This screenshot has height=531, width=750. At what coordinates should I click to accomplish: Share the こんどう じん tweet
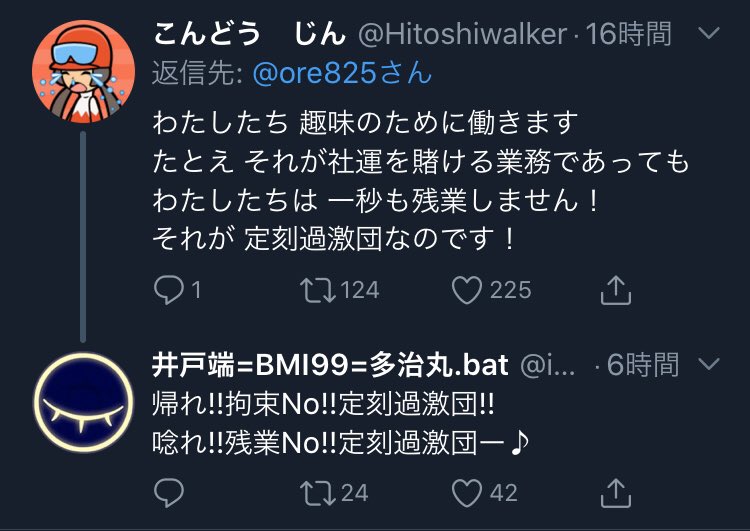pyautogui.click(x=616, y=290)
